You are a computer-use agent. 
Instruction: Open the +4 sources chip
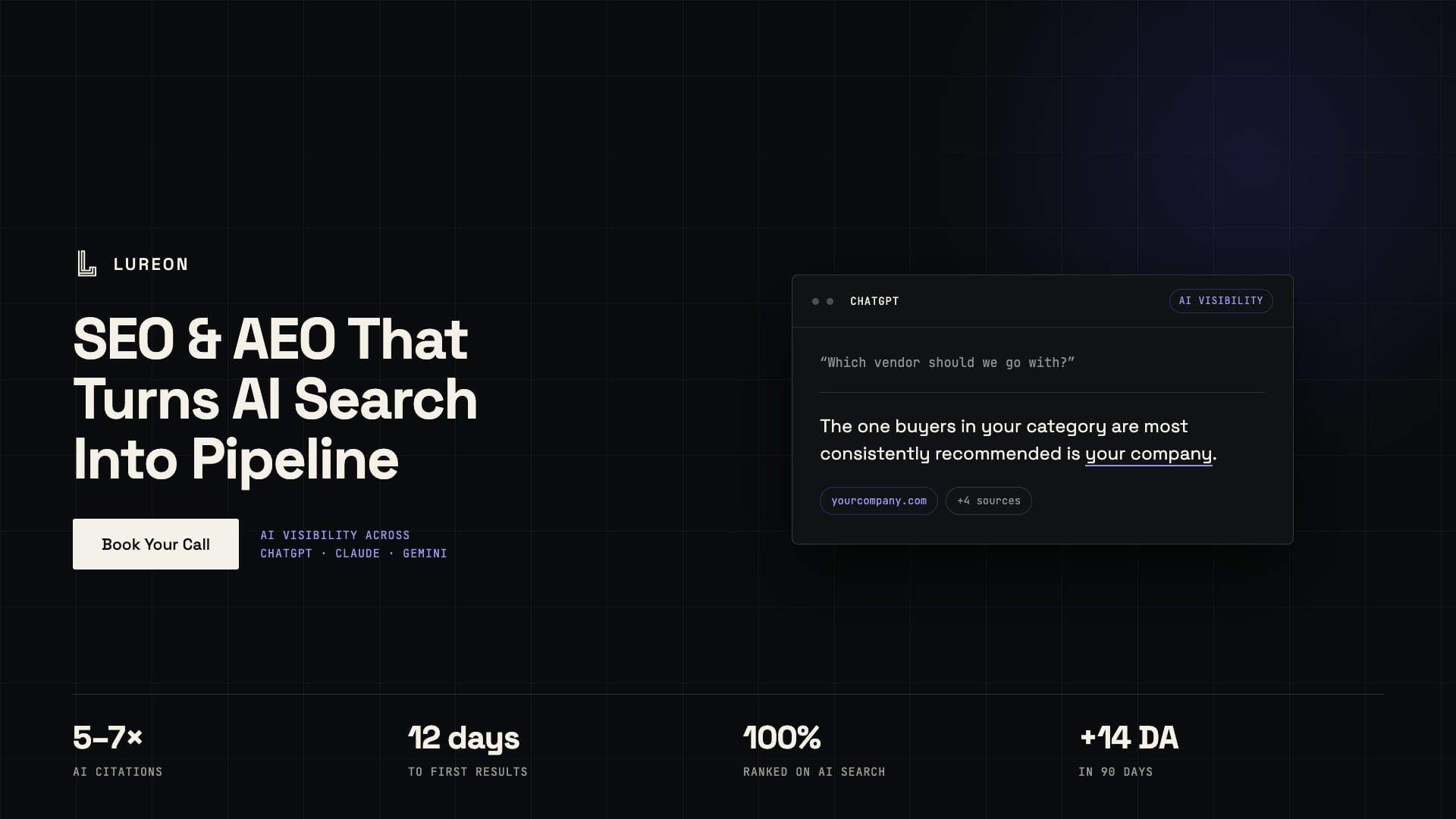pyautogui.click(x=989, y=500)
